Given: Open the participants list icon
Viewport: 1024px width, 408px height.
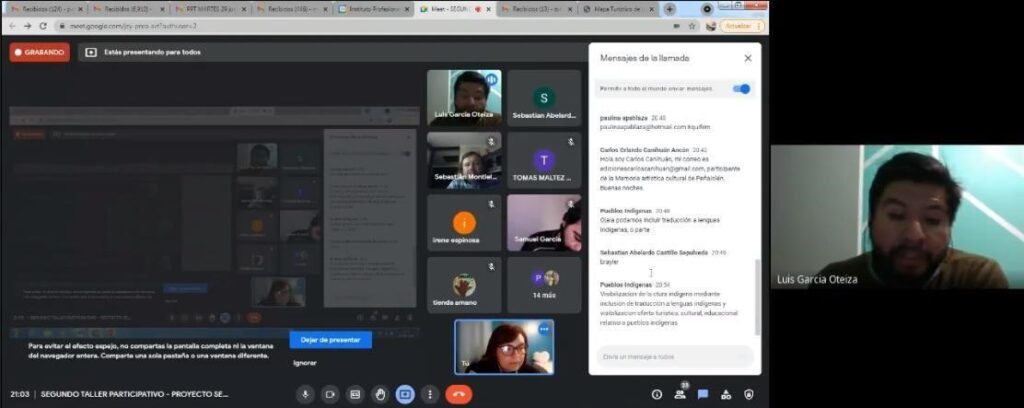Looking at the screenshot, I should tap(680, 394).
